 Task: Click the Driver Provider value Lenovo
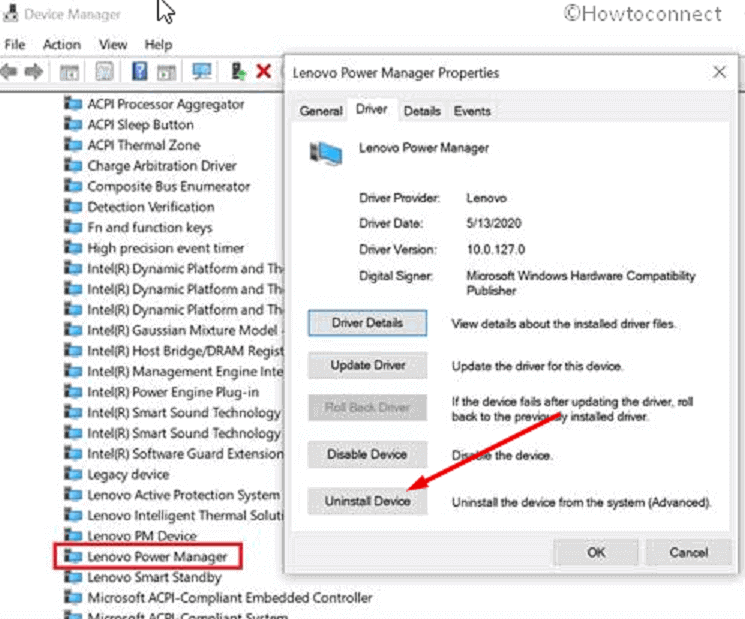pos(486,198)
